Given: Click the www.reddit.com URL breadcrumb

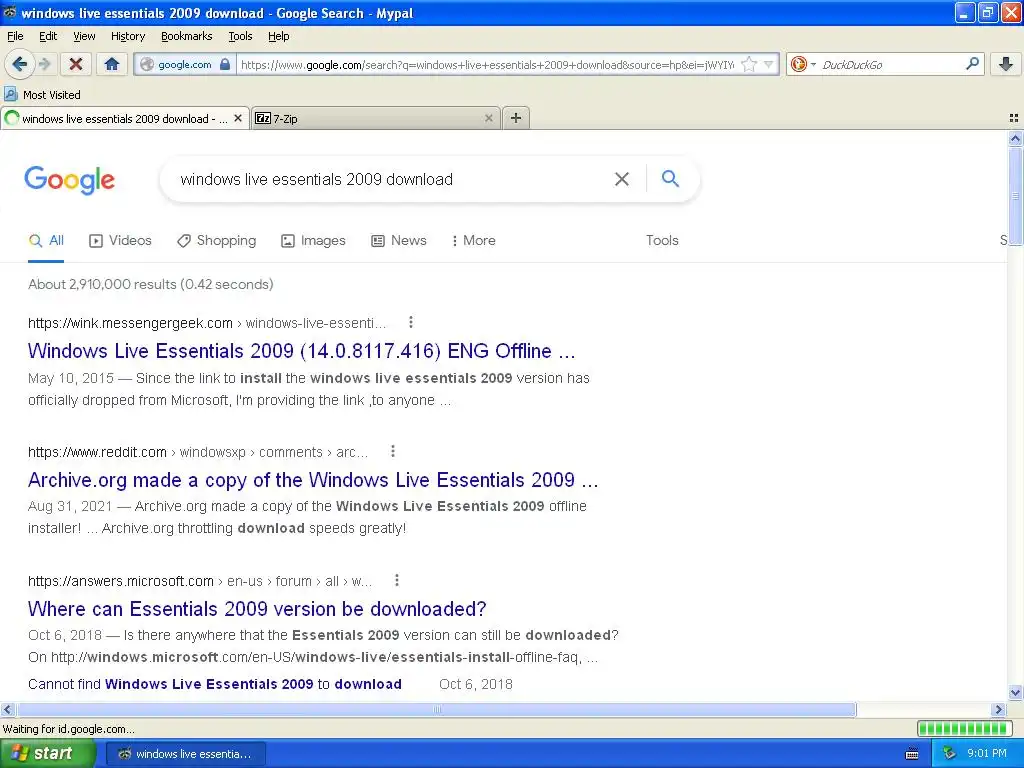Looking at the screenshot, I should [x=199, y=452].
